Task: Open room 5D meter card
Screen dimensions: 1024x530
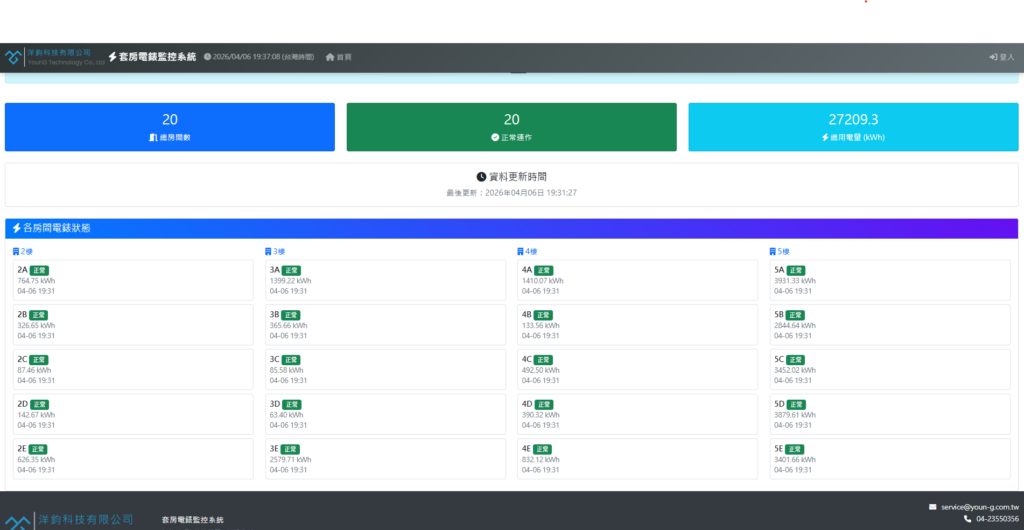Action: (890, 414)
